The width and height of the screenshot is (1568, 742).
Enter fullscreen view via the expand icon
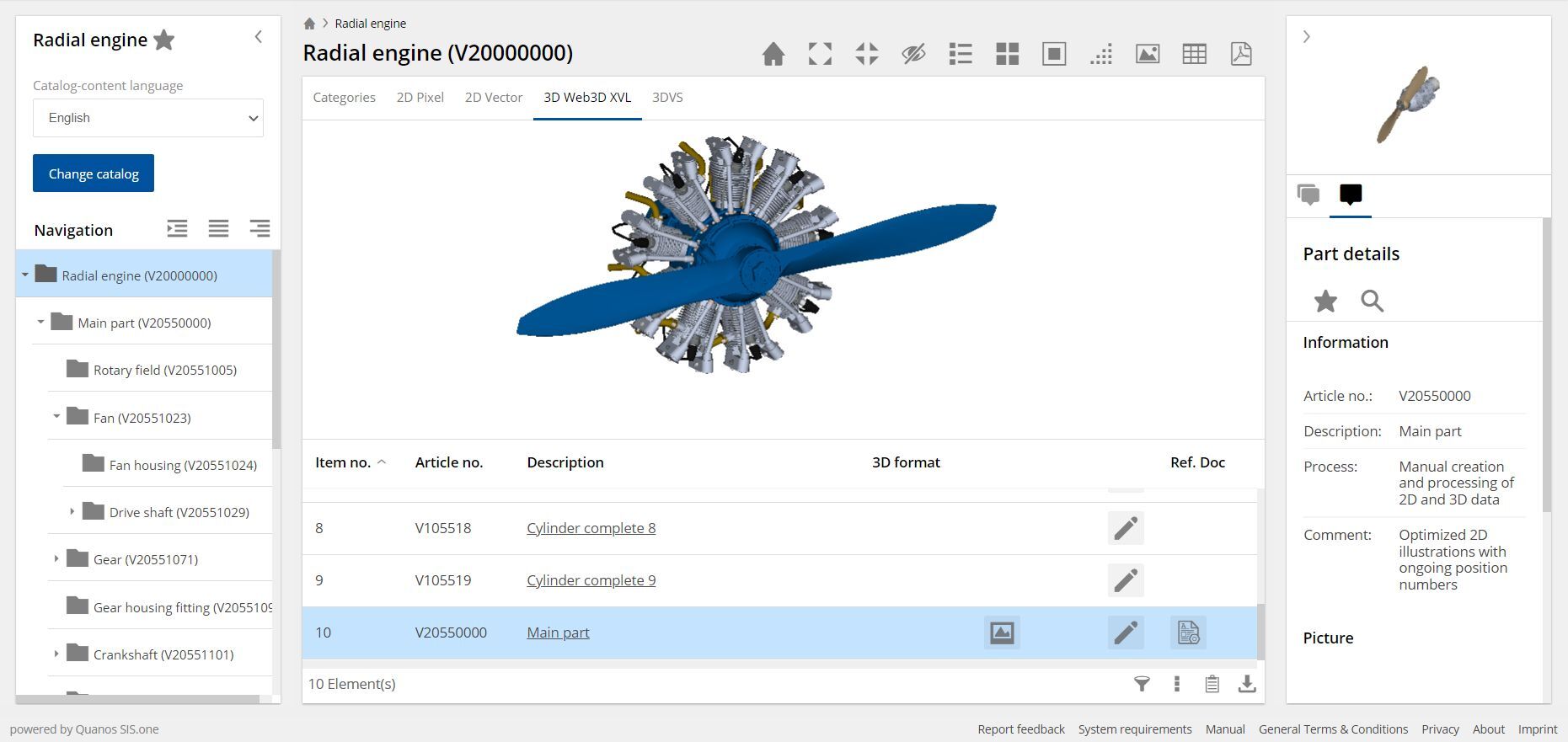click(820, 54)
